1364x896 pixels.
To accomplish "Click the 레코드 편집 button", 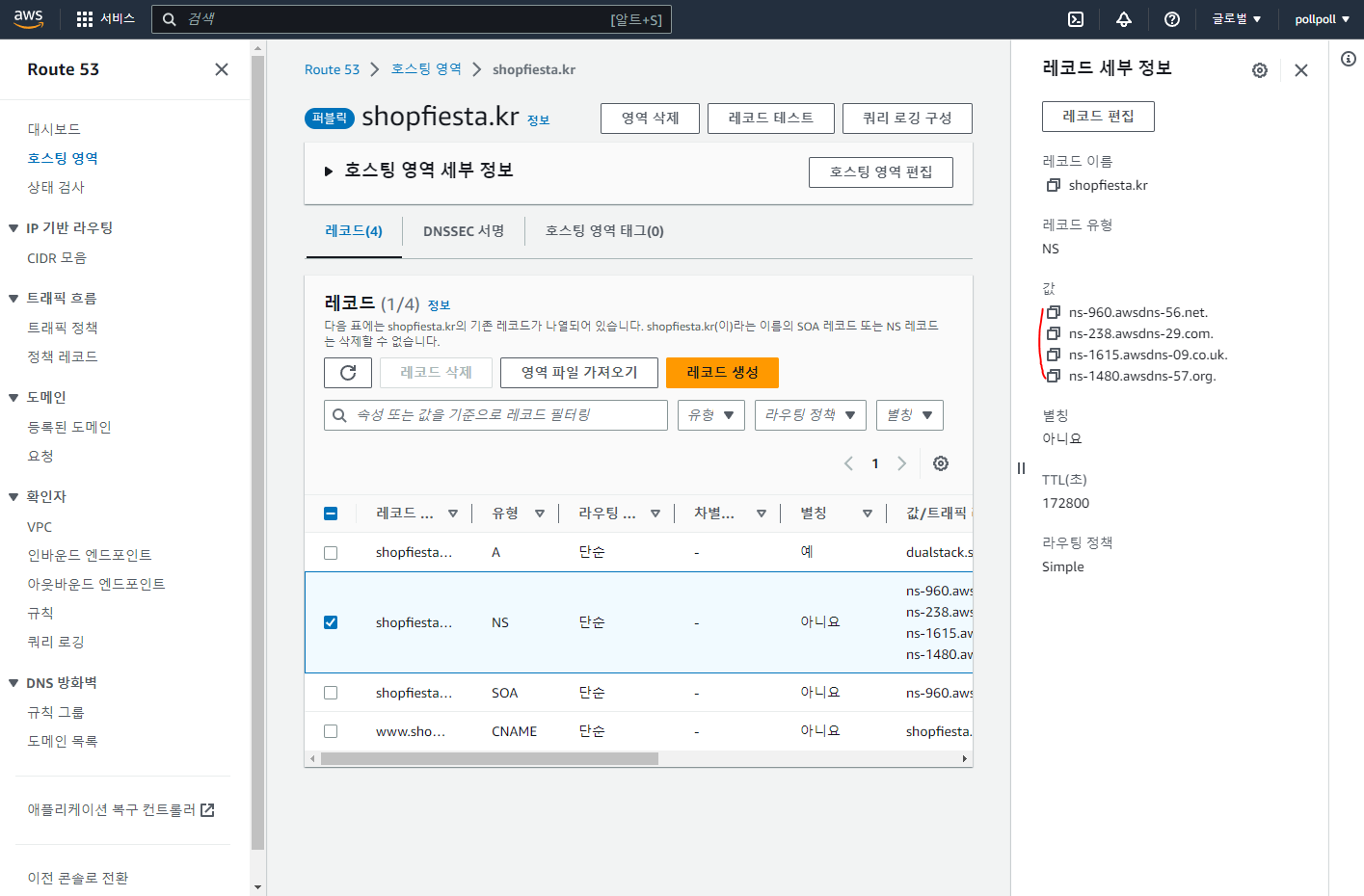I will click(x=1098, y=117).
